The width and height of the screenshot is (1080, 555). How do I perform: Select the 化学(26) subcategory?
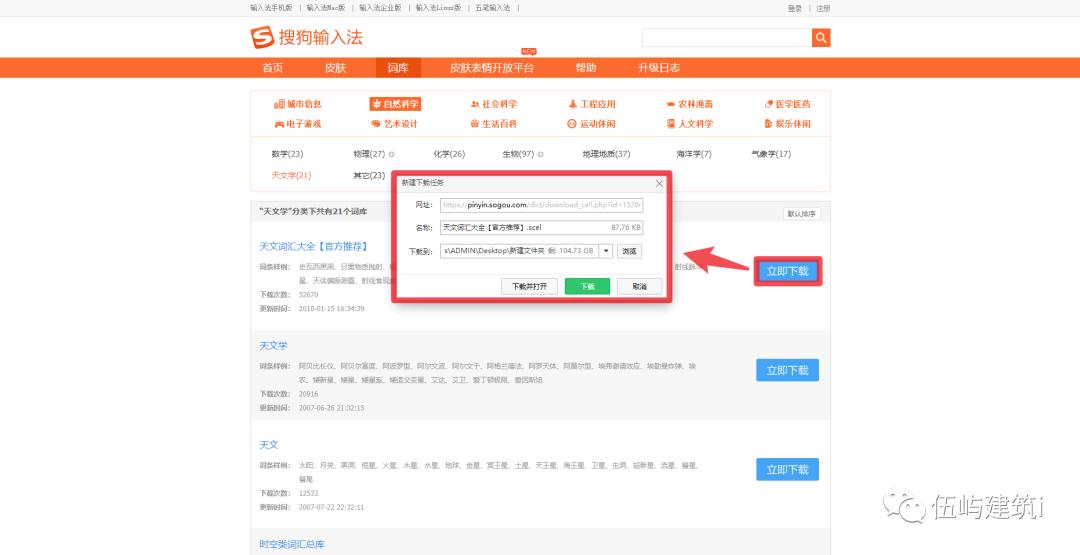[x=449, y=154]
